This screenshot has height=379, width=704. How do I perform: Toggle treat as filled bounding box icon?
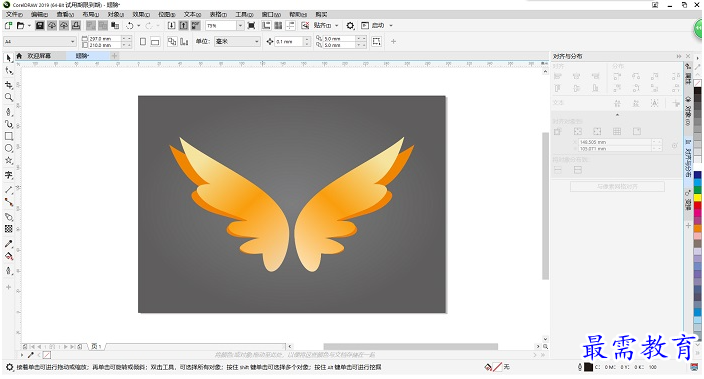tap(377, 42)
